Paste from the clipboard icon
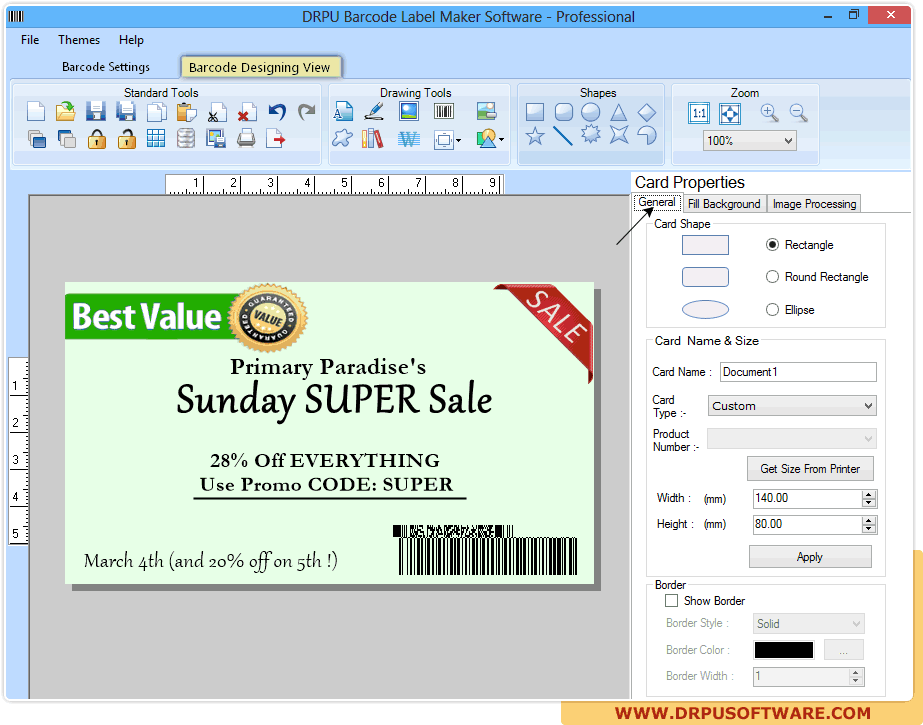This screenshot has height=725, width=923. pyautogui.click(x=186, y=111)
